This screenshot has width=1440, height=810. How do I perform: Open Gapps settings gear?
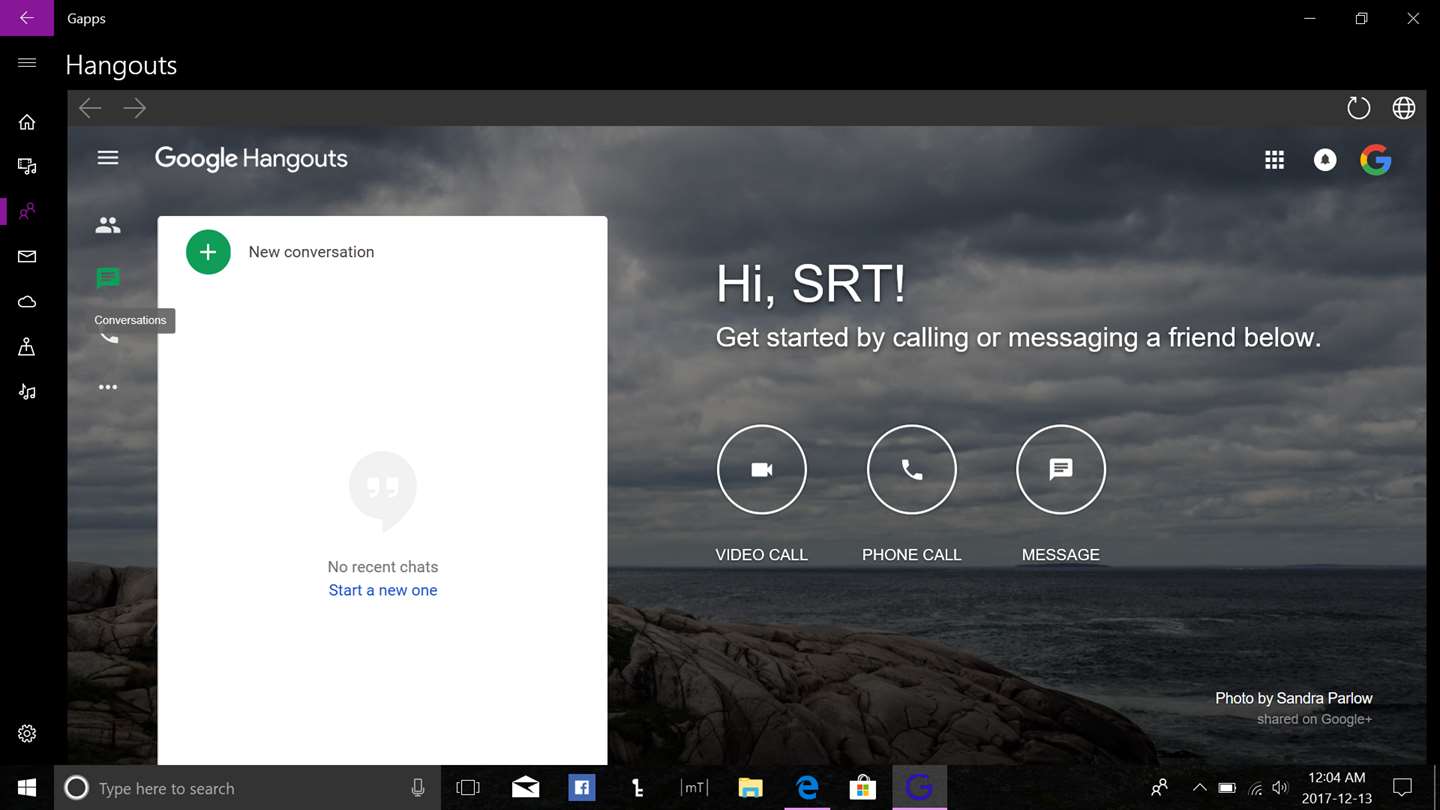point(27,733)
